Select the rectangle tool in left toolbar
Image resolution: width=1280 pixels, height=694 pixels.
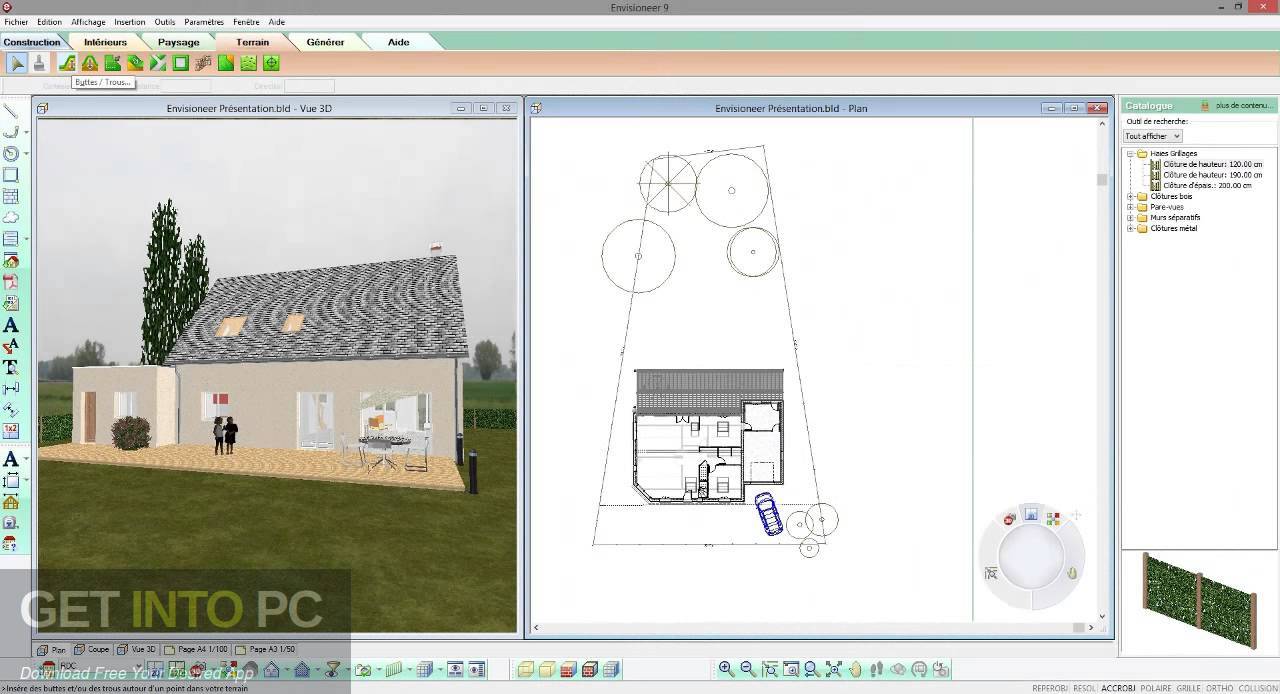pos(11,175)
